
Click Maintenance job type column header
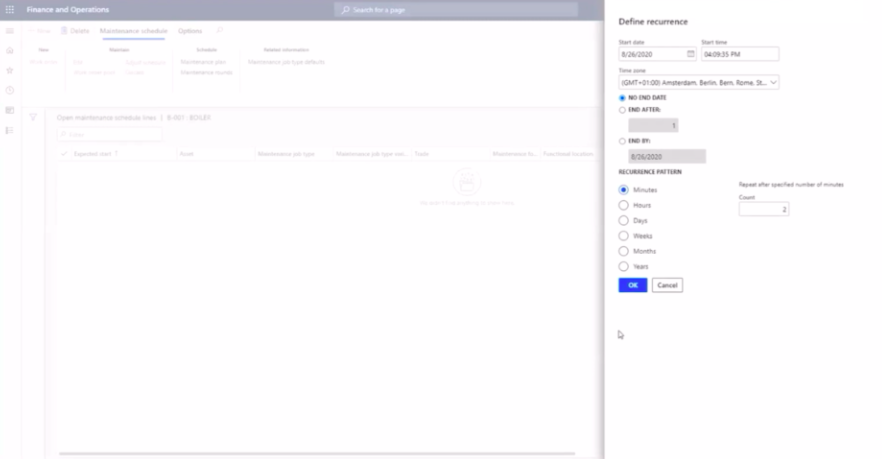pyautogui.click(x=286, y=154)
